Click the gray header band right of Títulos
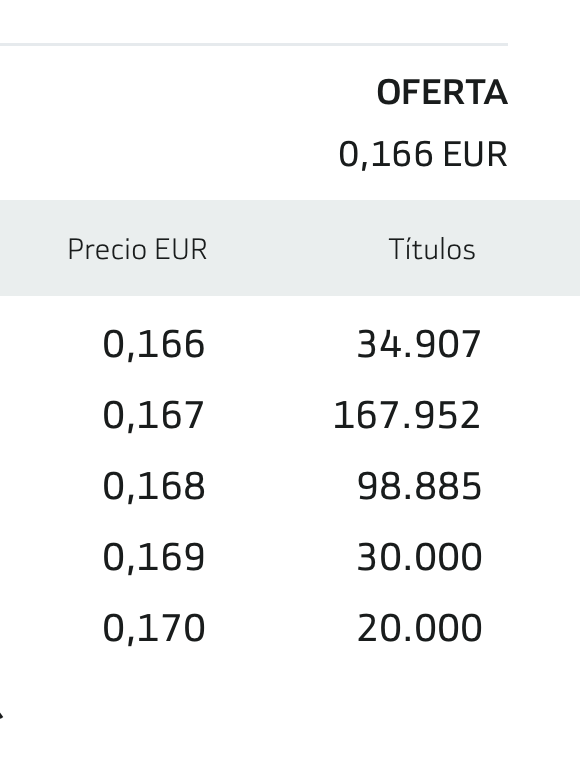This screenshot has height=765, width=580. point(529,248)
